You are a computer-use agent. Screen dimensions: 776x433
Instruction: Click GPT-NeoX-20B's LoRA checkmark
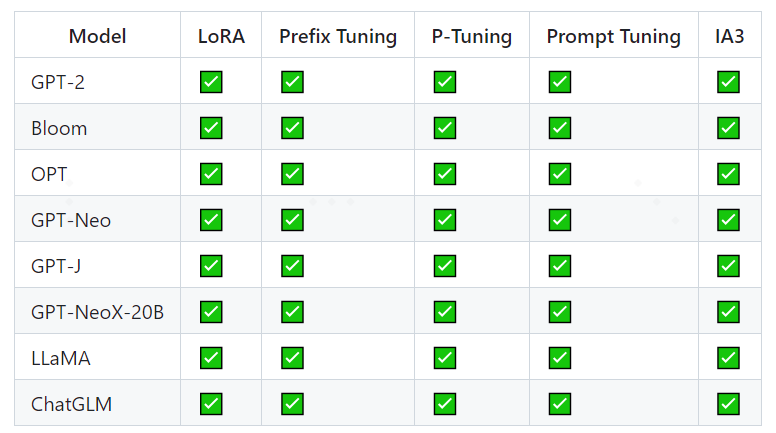click(x=211, y=312)
